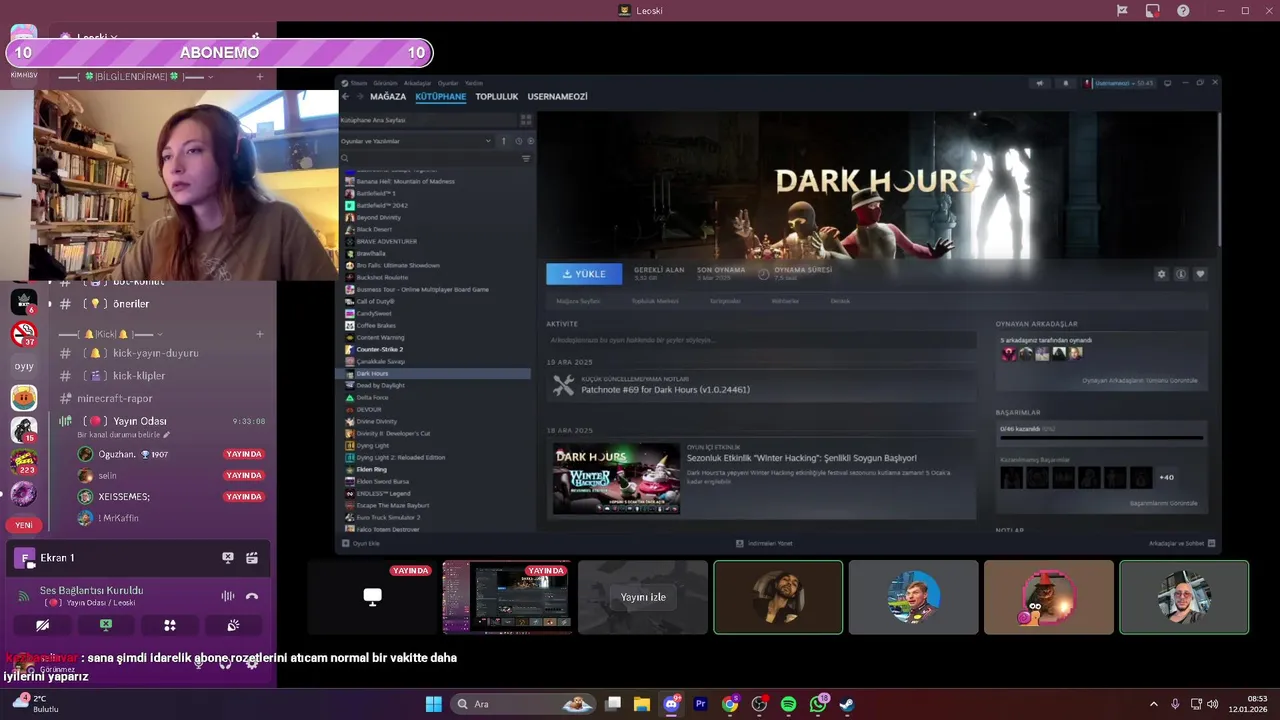Open Steam from Windows taskbar
This screenshot has width=1280, height=720.
pos(847,704)
